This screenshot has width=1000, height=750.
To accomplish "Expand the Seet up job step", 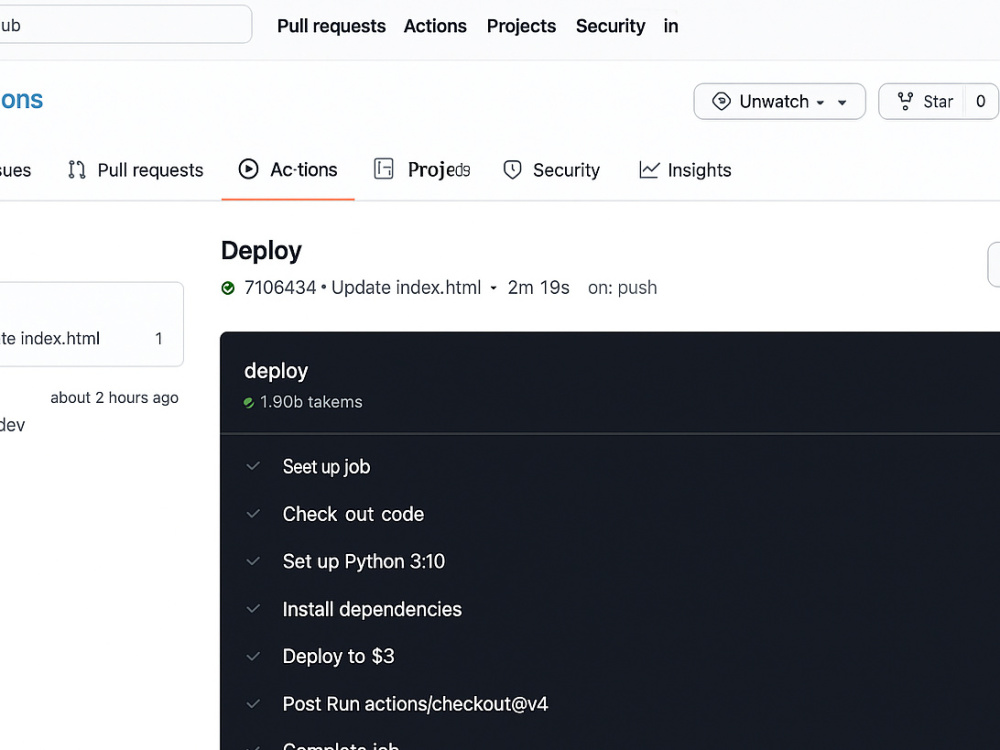I will pos(326,467).
